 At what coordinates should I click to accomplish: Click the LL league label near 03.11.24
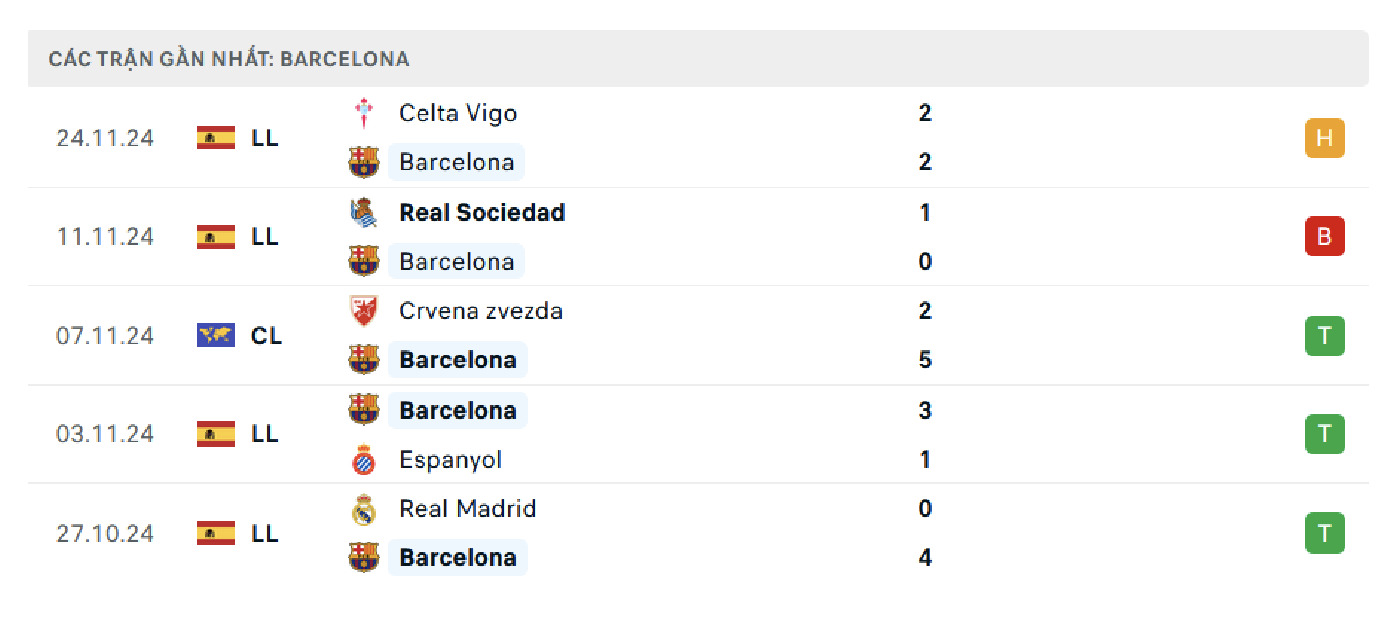(x=265, y=434)
